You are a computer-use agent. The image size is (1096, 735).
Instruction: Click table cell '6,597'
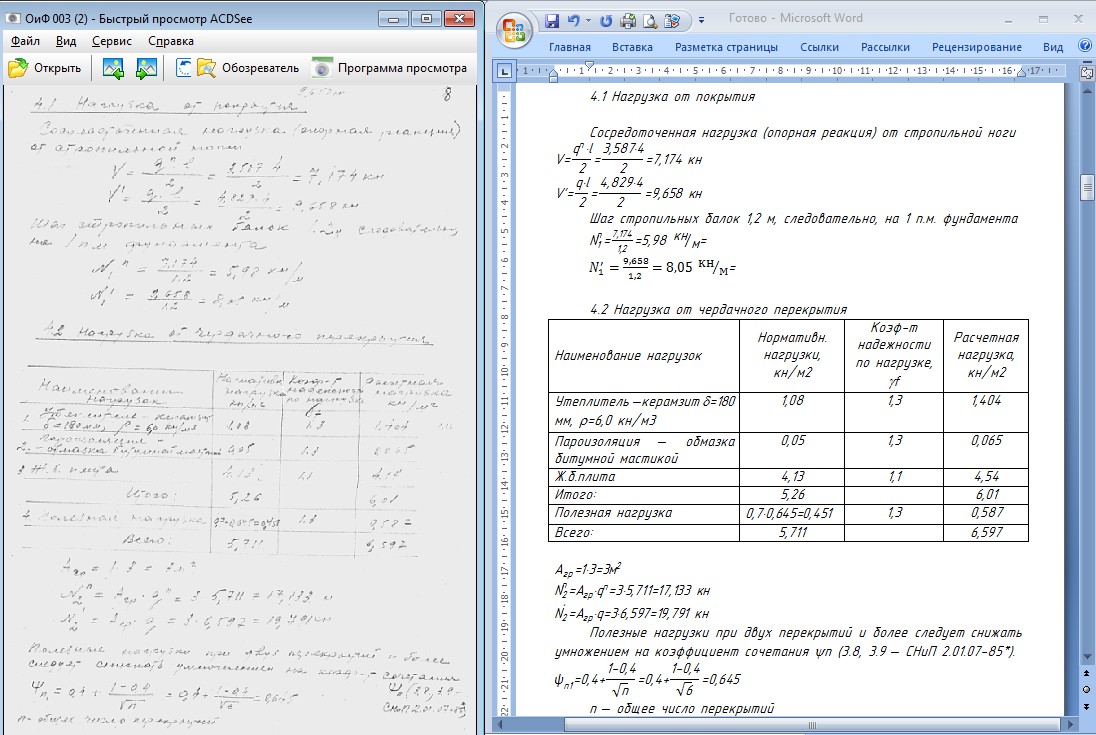click(986, 532)
